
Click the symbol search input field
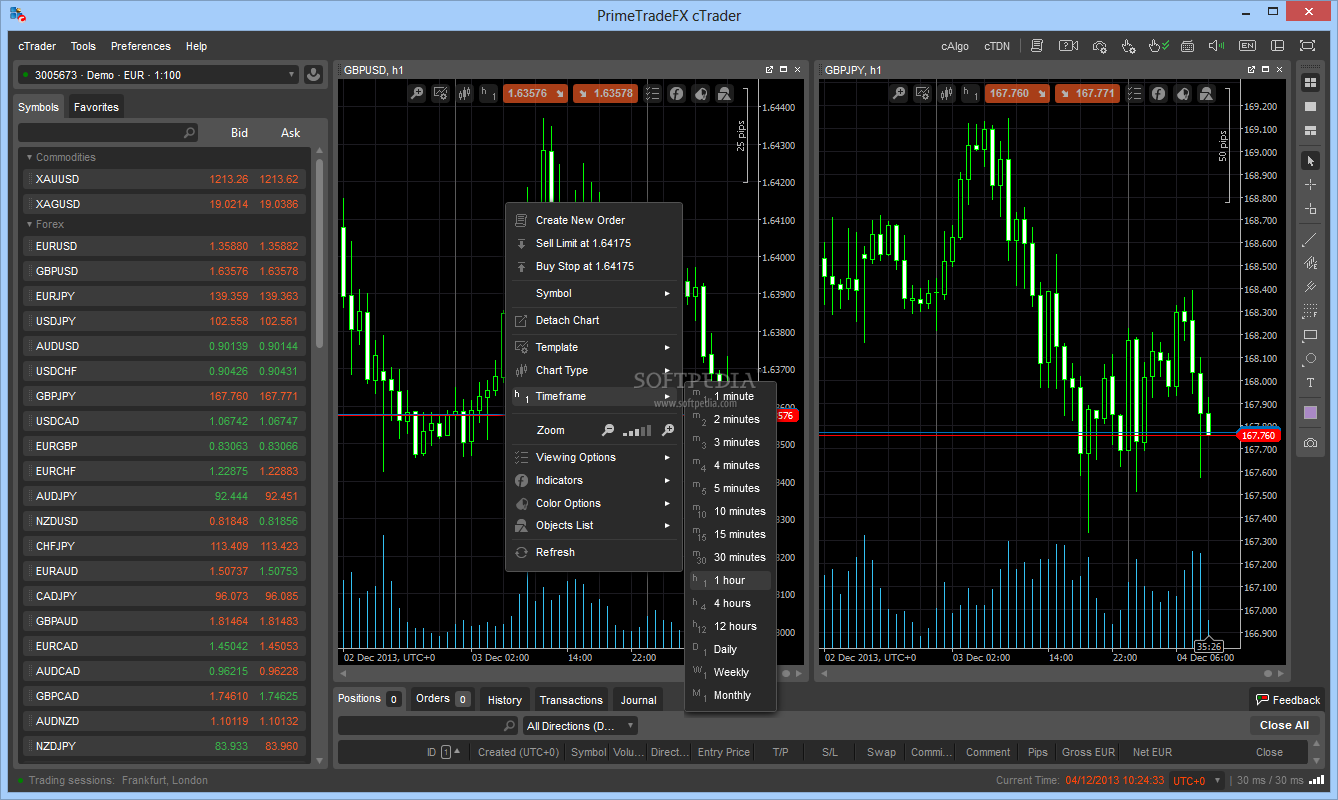point(108,132)
